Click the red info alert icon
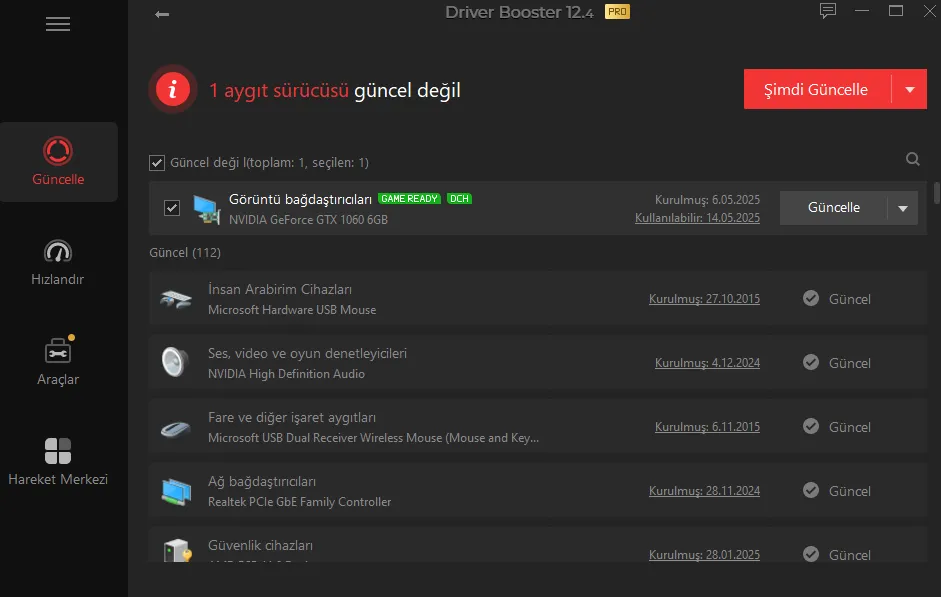Viewport: 941px width, 597px height. click(173, 89)
